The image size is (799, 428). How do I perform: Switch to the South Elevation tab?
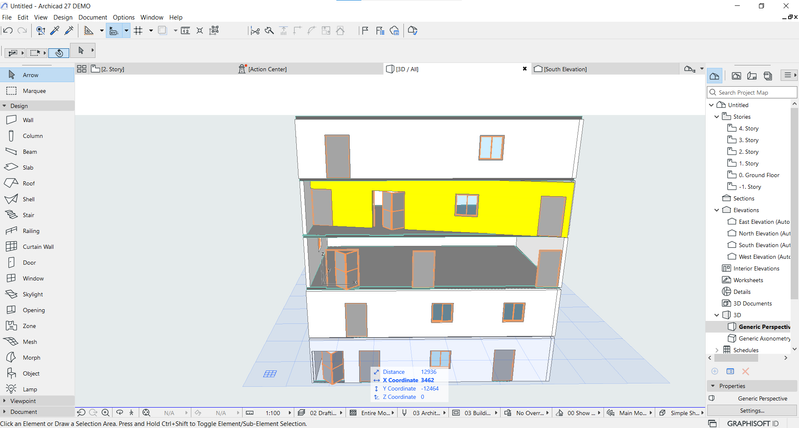[x=565, y=69]
